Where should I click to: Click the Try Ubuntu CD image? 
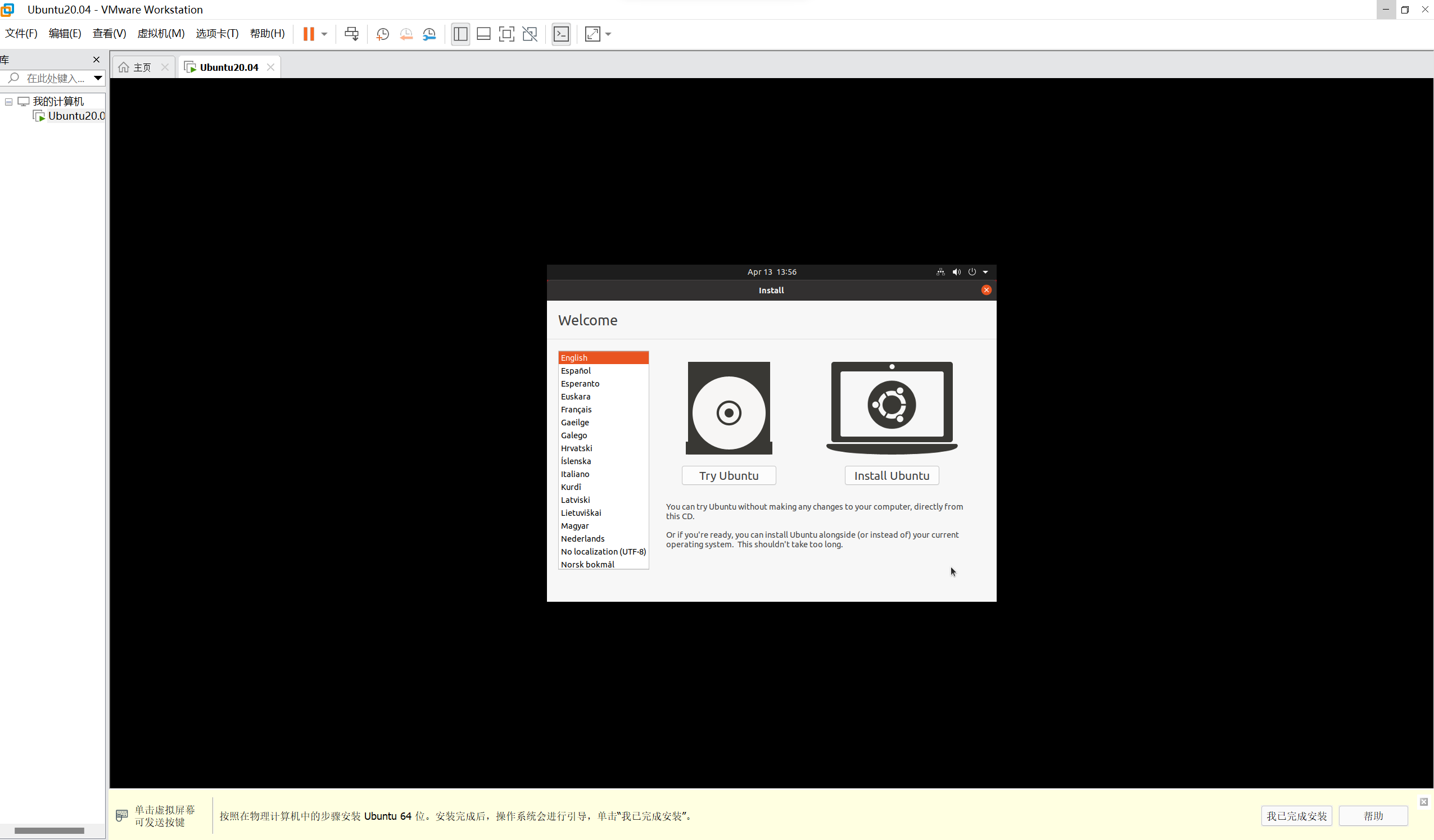coord(729,408)
